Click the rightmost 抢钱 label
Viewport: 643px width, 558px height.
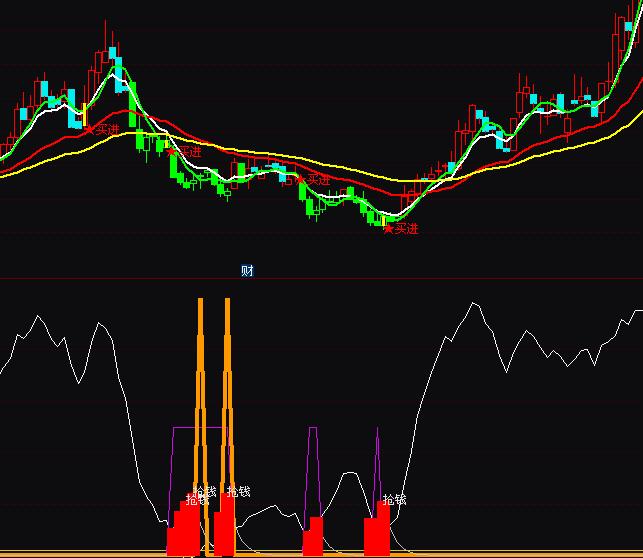pos(394,499)
